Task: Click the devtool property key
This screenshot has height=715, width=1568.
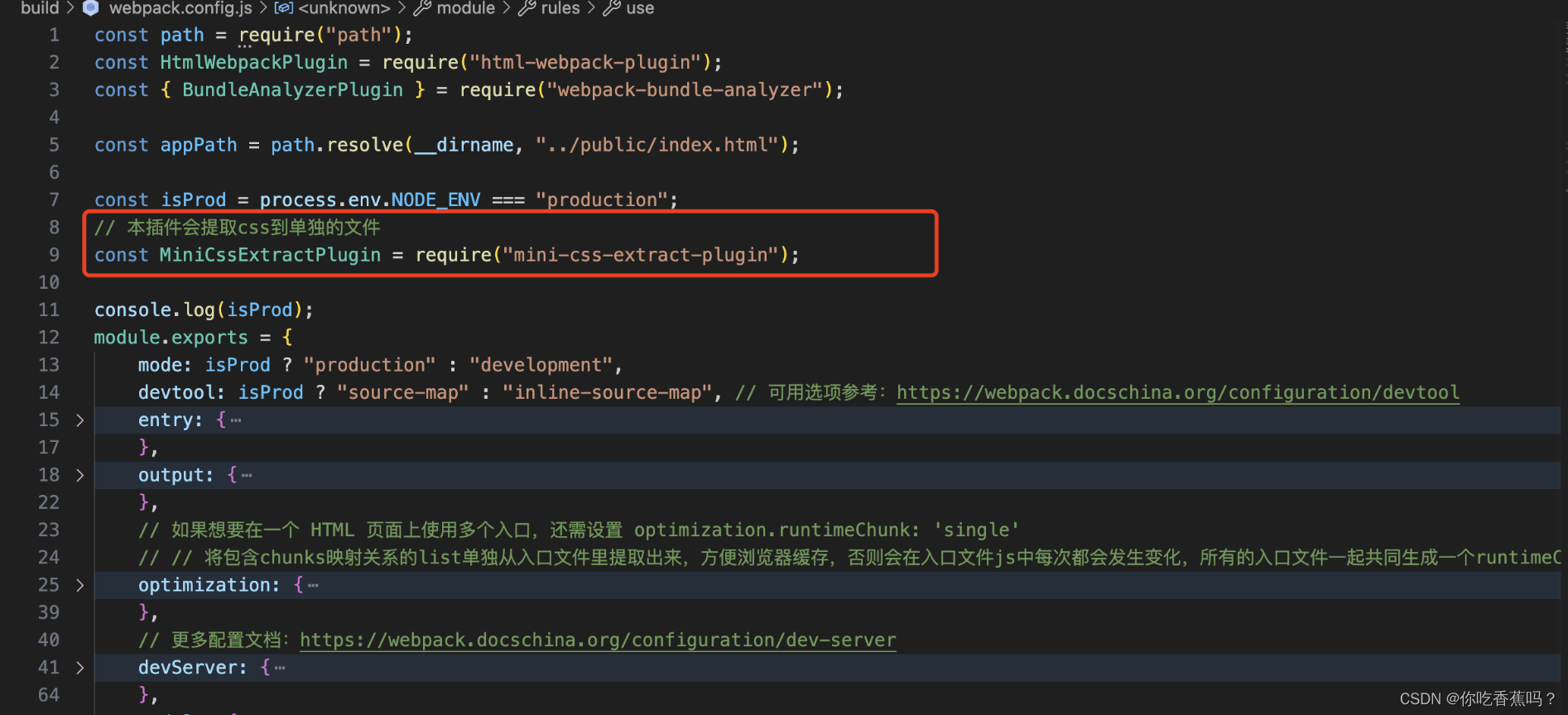Action: point(176,393)
